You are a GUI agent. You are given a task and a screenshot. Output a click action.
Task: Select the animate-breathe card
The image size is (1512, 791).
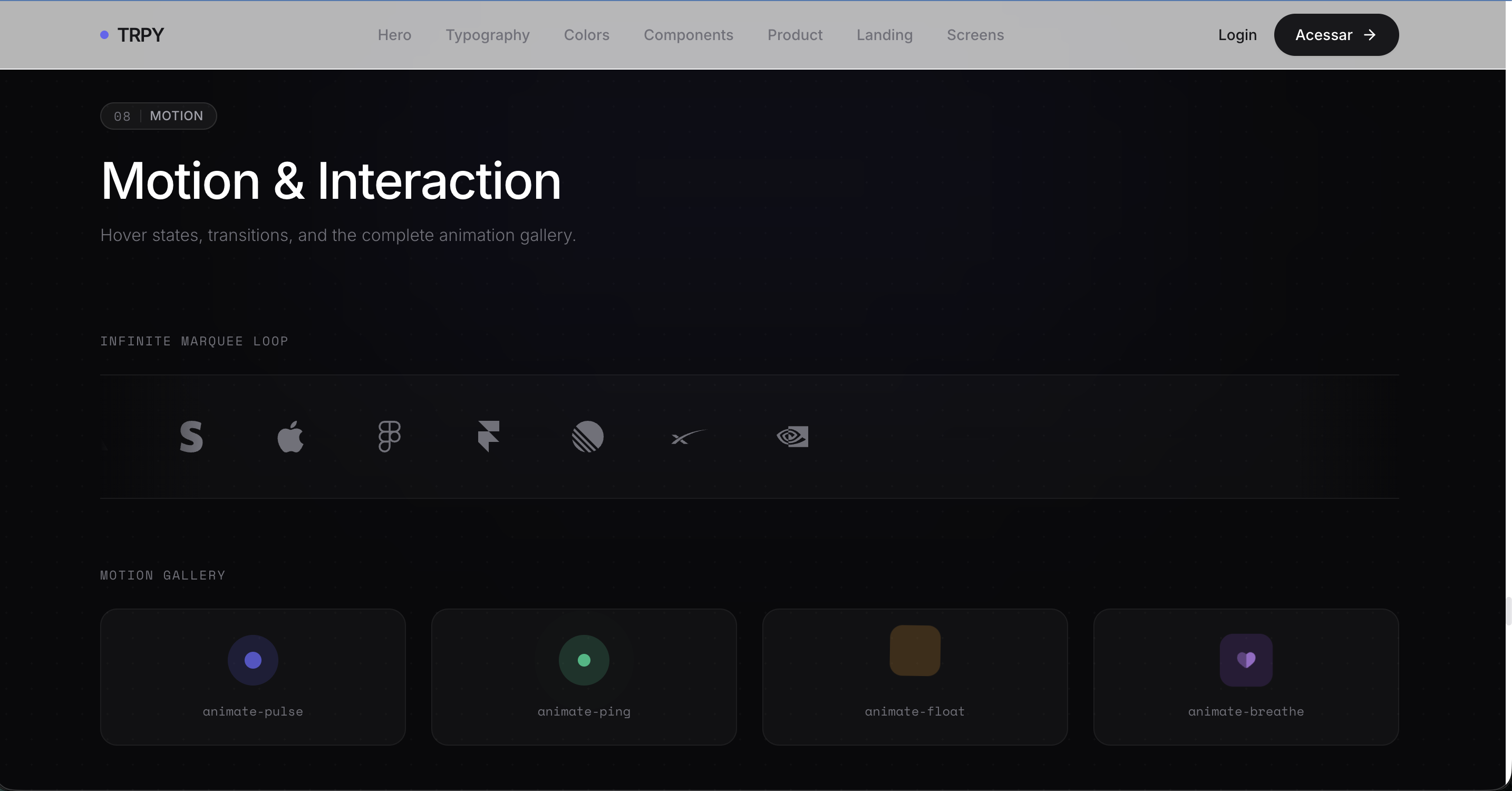(x=1246, y=677)
